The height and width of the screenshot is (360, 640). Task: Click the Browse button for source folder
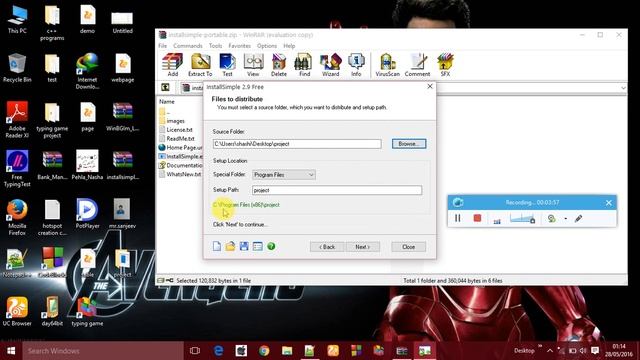tap(409, 144)
